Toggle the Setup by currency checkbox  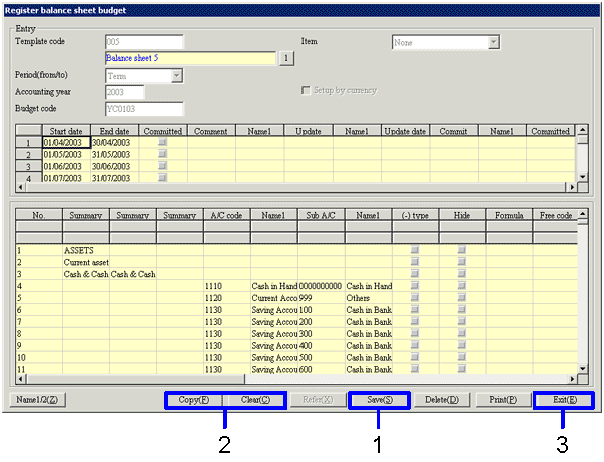coord(307,91)
